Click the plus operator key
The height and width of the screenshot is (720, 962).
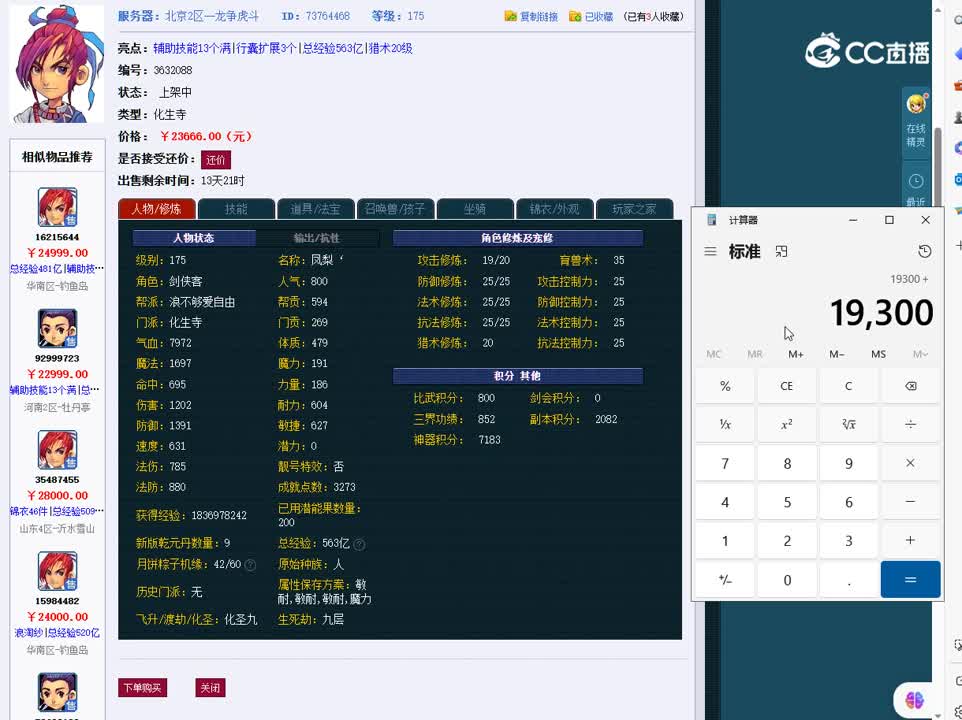[x=910, y=540]
